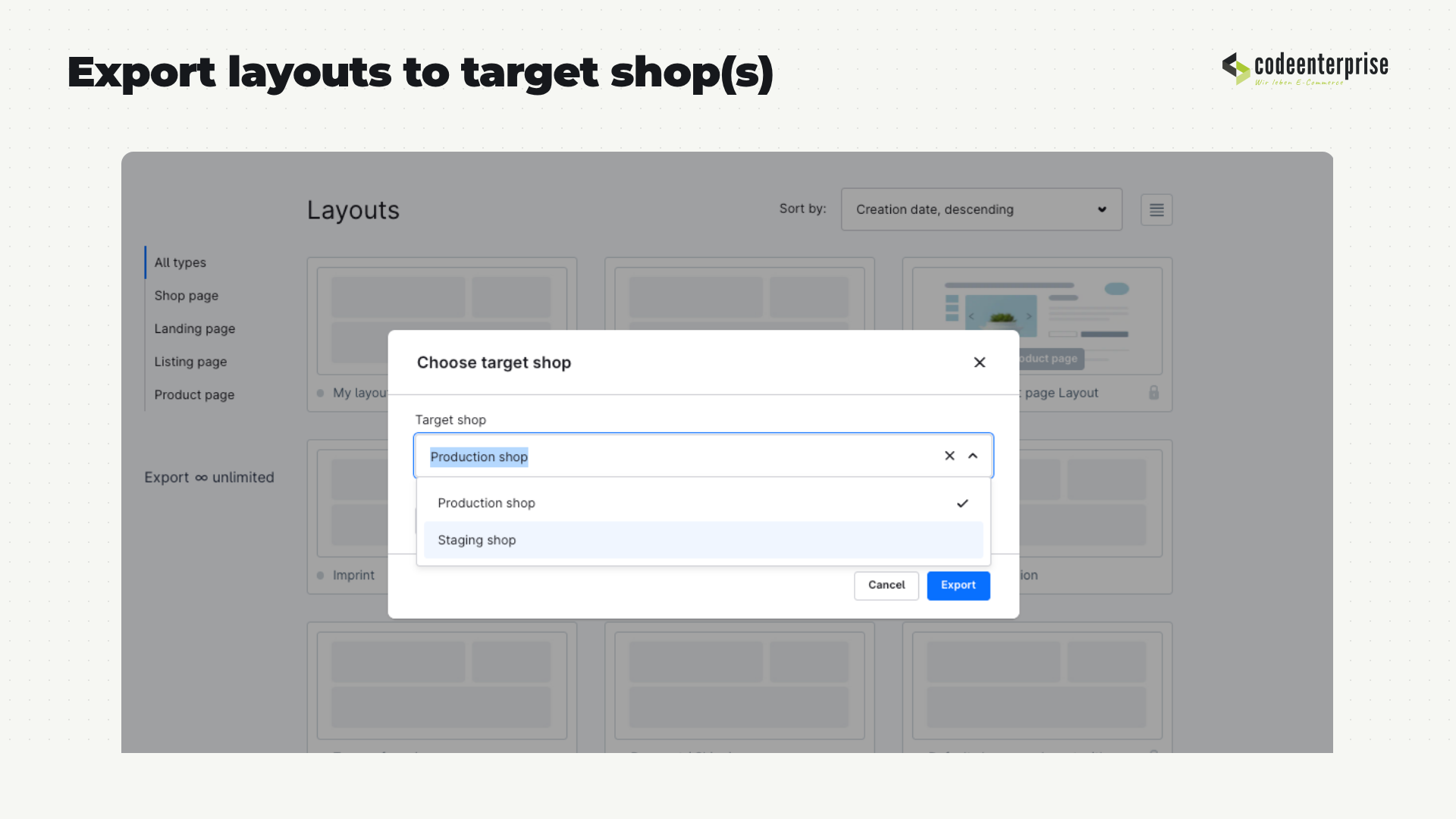
Task: Click the Export button
Action: [x=958, y=585]
